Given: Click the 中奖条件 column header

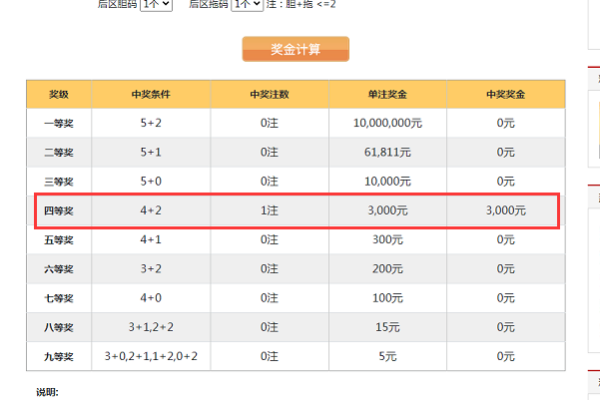Looking at the screenshot, I should [151, 94].
